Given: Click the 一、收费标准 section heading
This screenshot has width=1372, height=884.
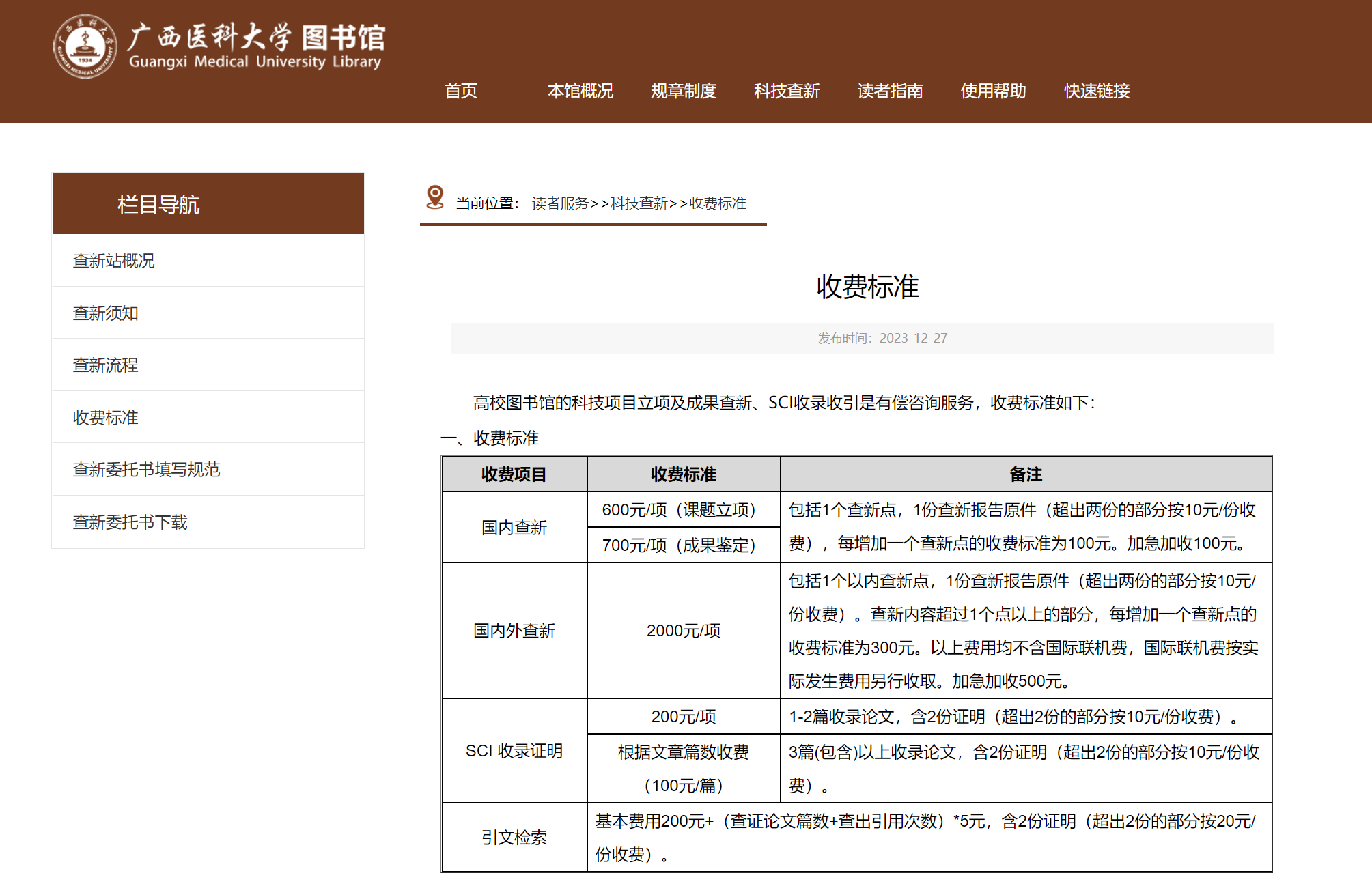Looking at the screenshot, I should (490, 438).
